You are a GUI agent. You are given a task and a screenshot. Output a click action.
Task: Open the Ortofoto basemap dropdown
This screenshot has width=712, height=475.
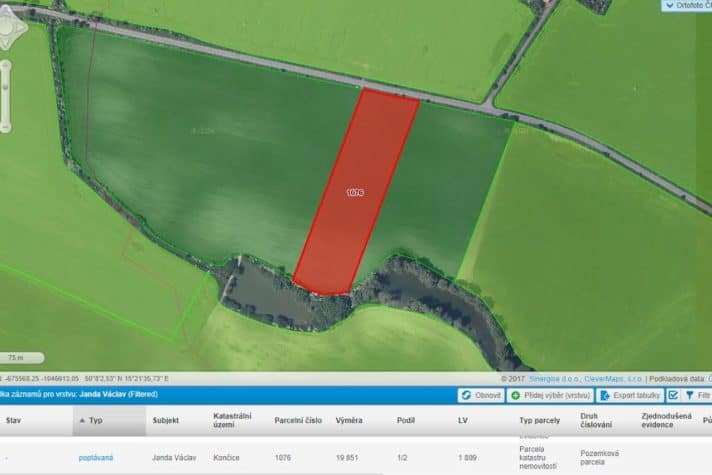[686, 6]
